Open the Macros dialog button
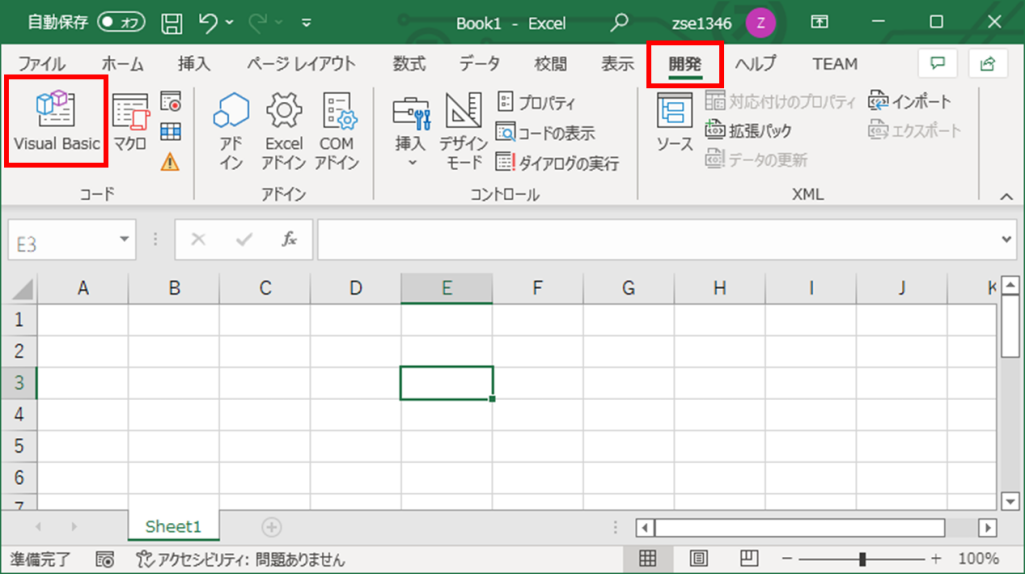This screenshot has height=574, width=1025. point(130,122)
